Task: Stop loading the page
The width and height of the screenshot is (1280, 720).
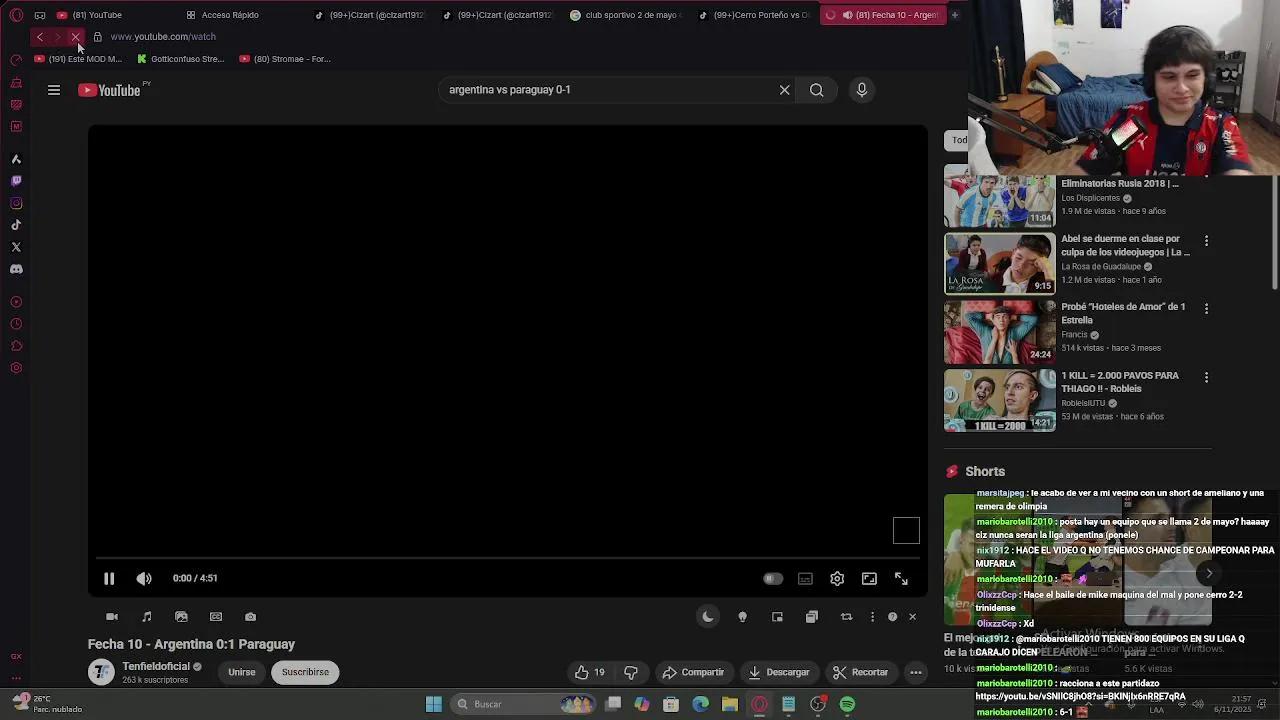Action: [x=75, y=37]
